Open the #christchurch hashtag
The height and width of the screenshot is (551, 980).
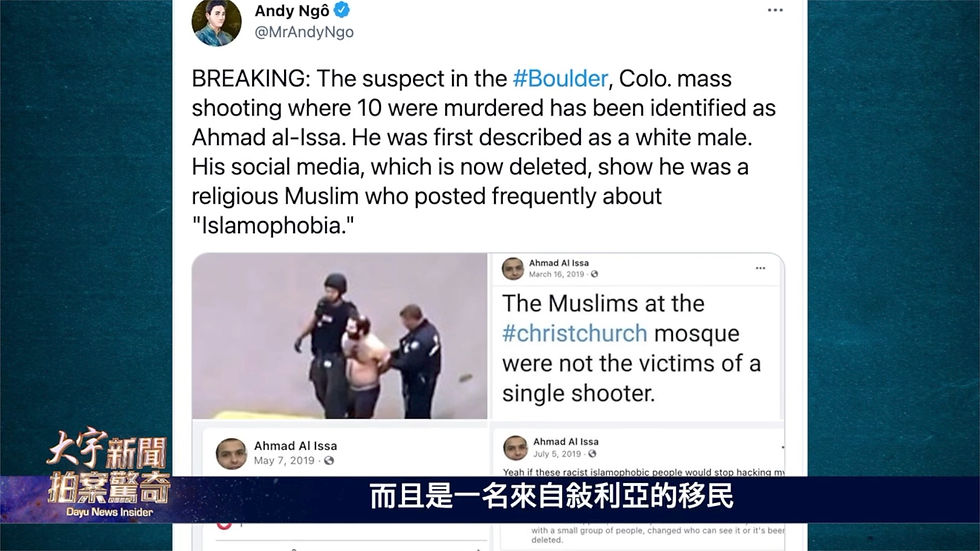pyautogui.click(x=574, y=333)
